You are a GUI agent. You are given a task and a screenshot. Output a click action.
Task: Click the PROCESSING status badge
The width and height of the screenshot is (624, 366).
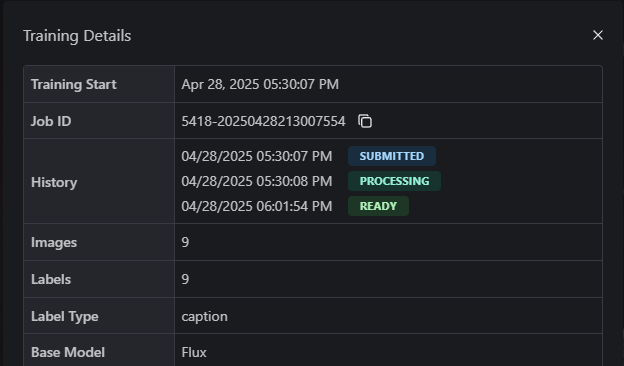[x=394, y=181]
